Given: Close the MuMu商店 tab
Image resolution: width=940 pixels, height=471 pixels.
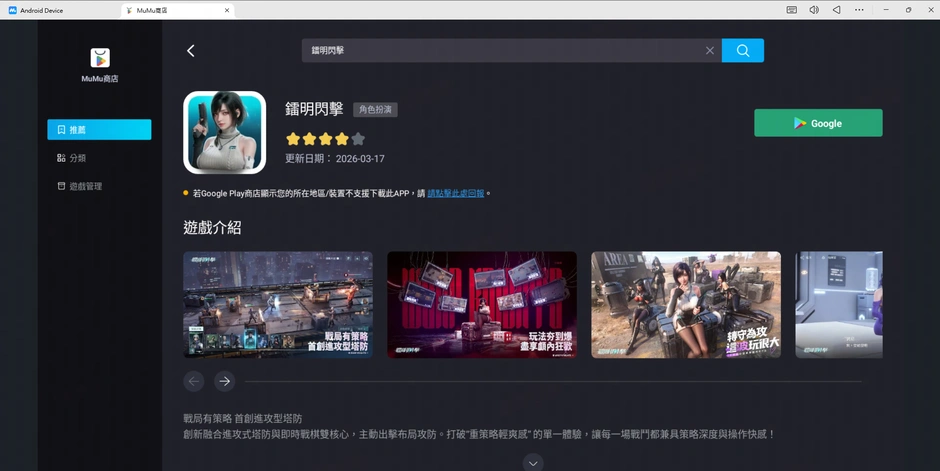Looking at the screenshot, I should tap(227, 10).
